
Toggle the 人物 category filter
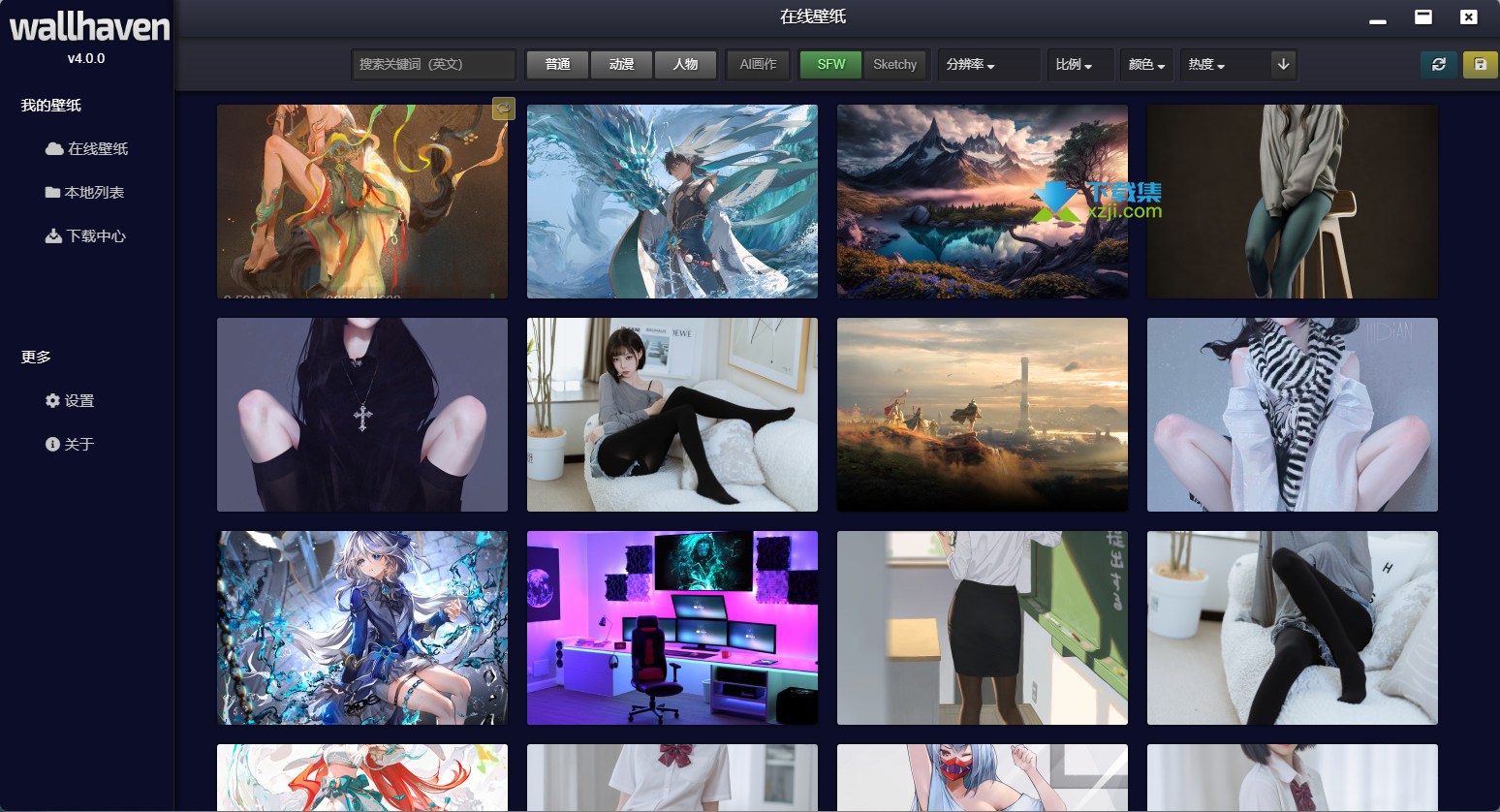click(685, 64)
